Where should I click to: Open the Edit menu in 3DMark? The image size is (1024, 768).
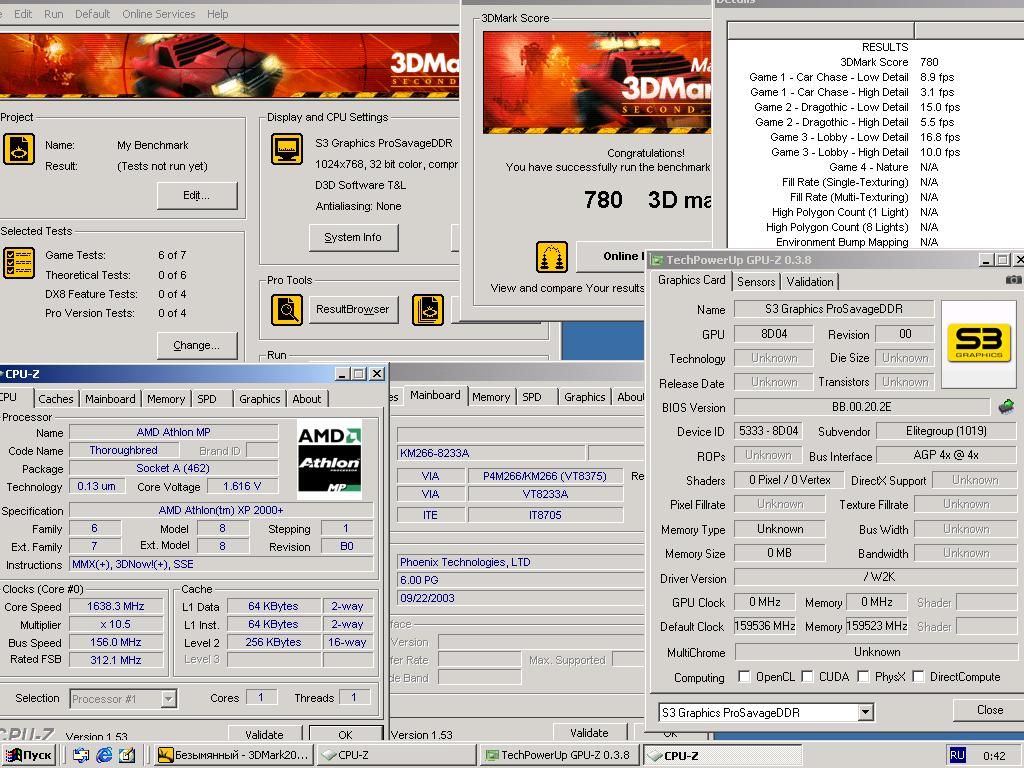[x=23, y=14]
